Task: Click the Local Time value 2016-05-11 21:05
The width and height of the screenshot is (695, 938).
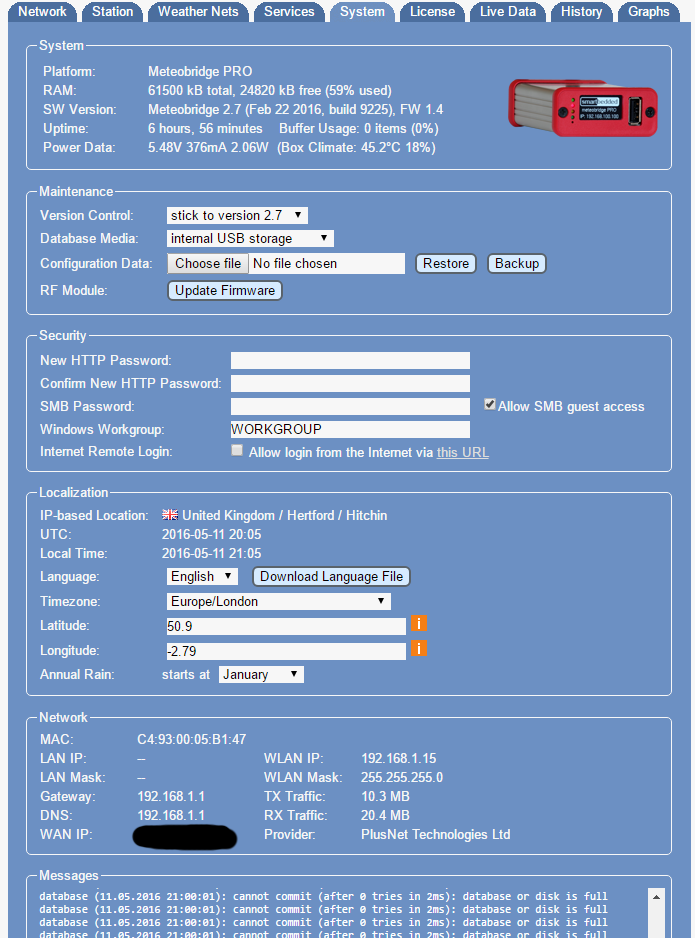Action: pyautogui.click(x=211, y=553)
